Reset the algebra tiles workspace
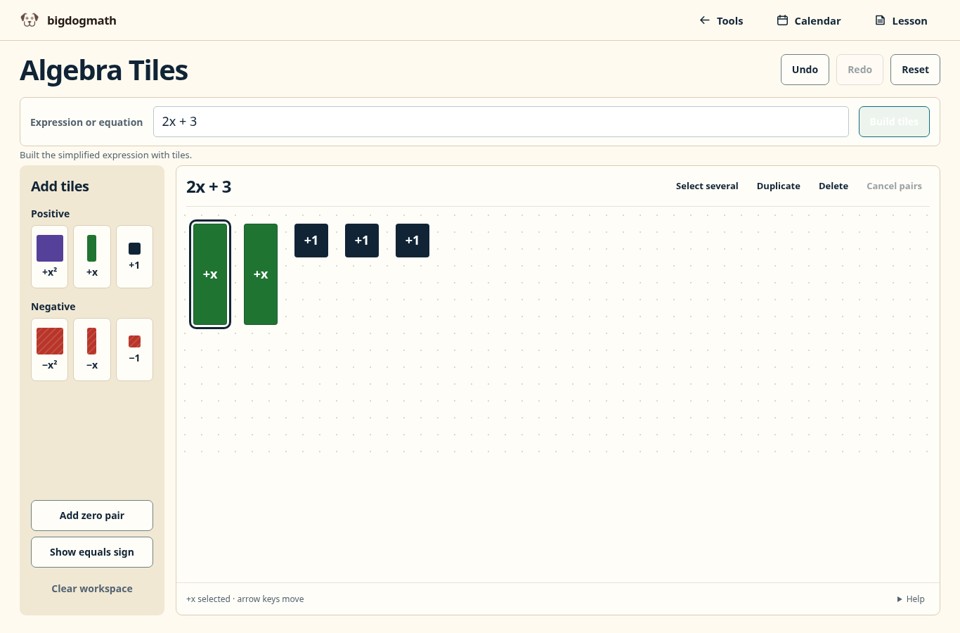 coord(915,70)
